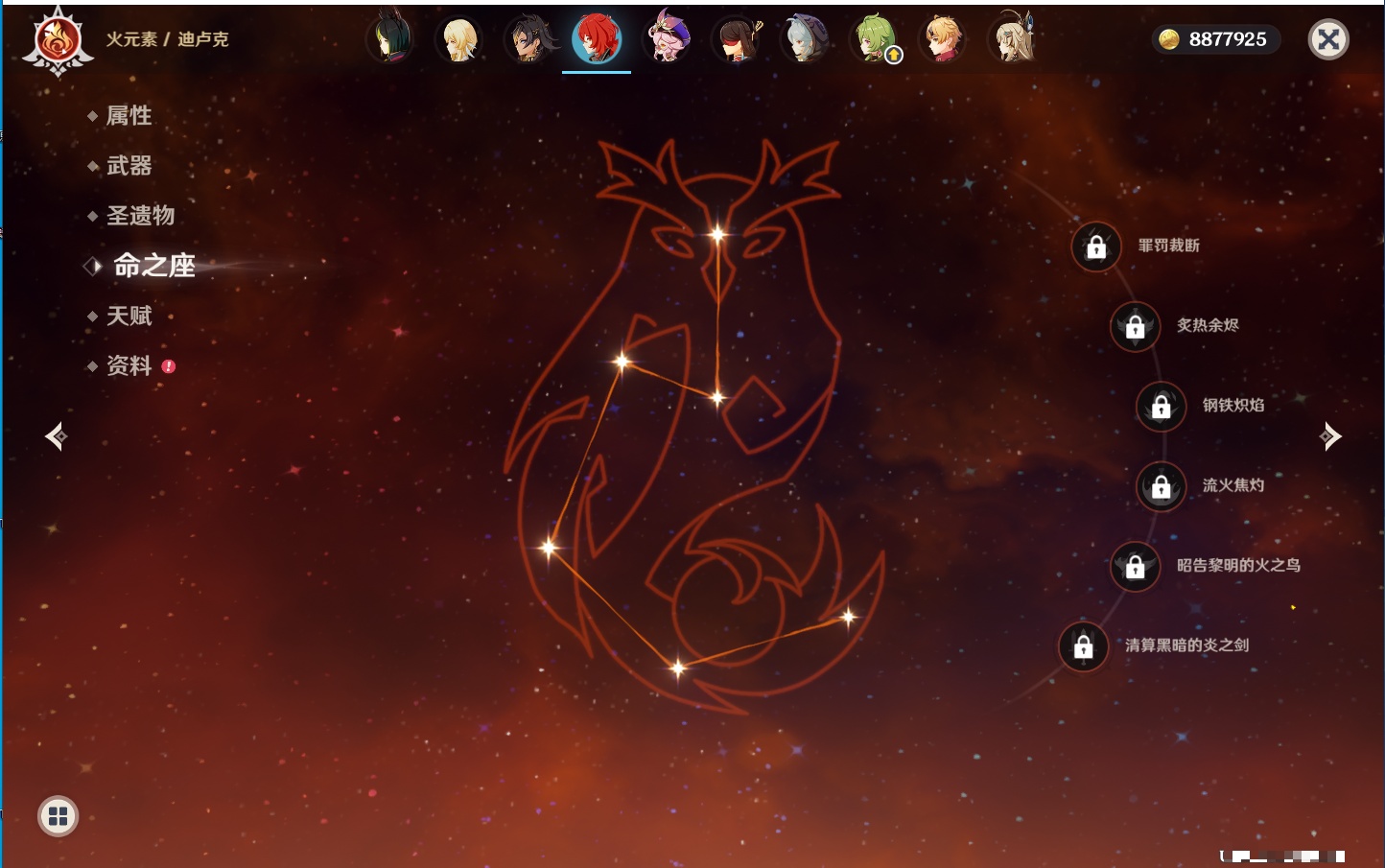The image size is (1385, 868).
Task: Click the star at the owl's wing tip
Action: pyautogui.click(x=549, y=547)
